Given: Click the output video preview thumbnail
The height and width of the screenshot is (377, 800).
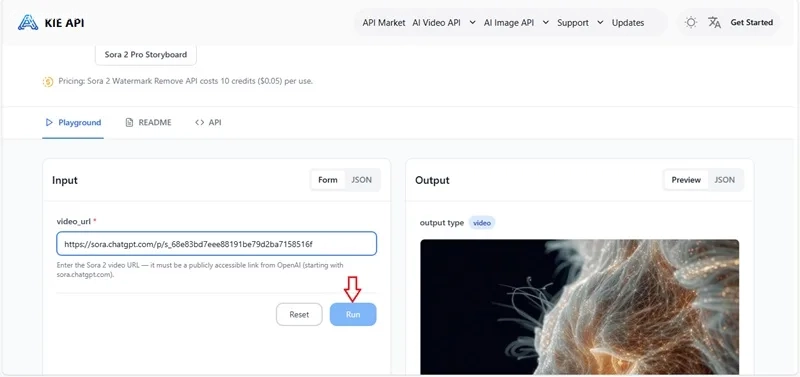Looking at the screenshot, I should (x=579, y=307).
